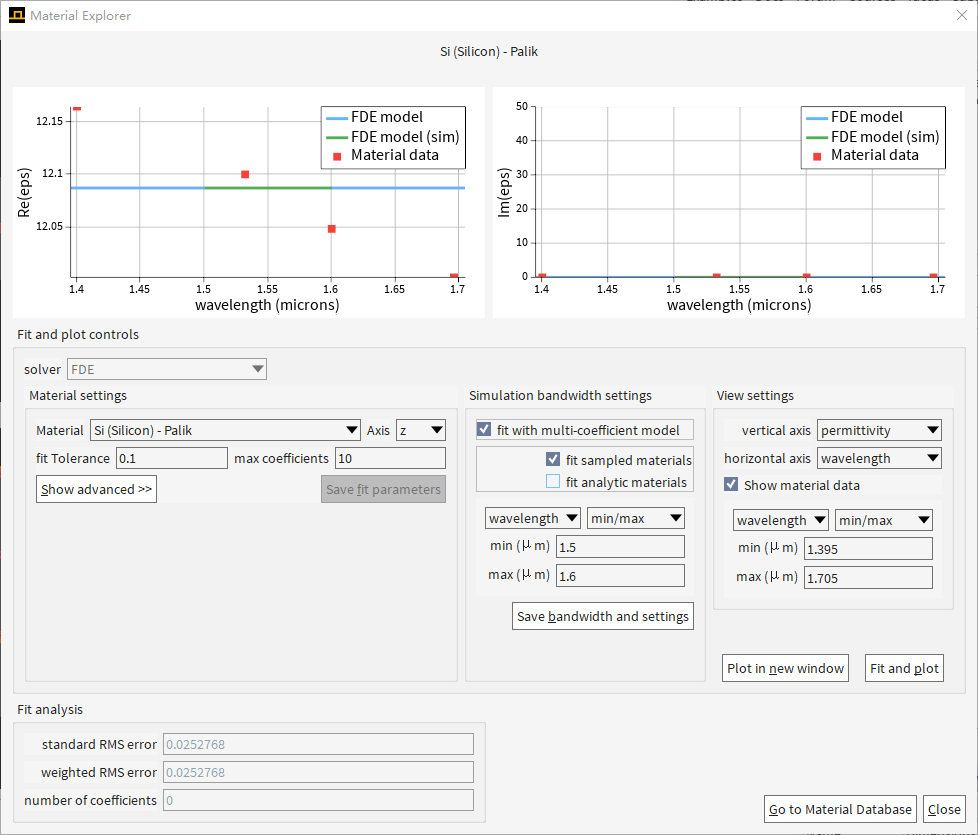Click the max coefficients input field
Screen dimensions: 978x835
(390, 458)
